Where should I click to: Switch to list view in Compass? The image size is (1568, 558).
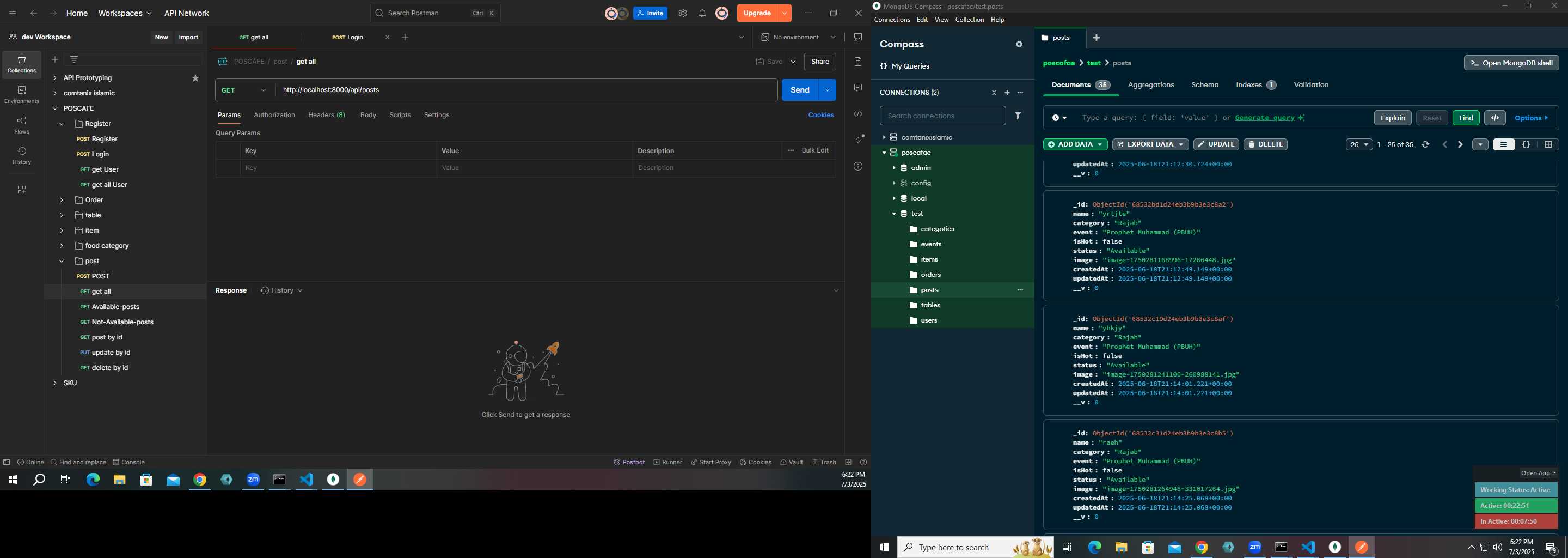point(1503,144)
